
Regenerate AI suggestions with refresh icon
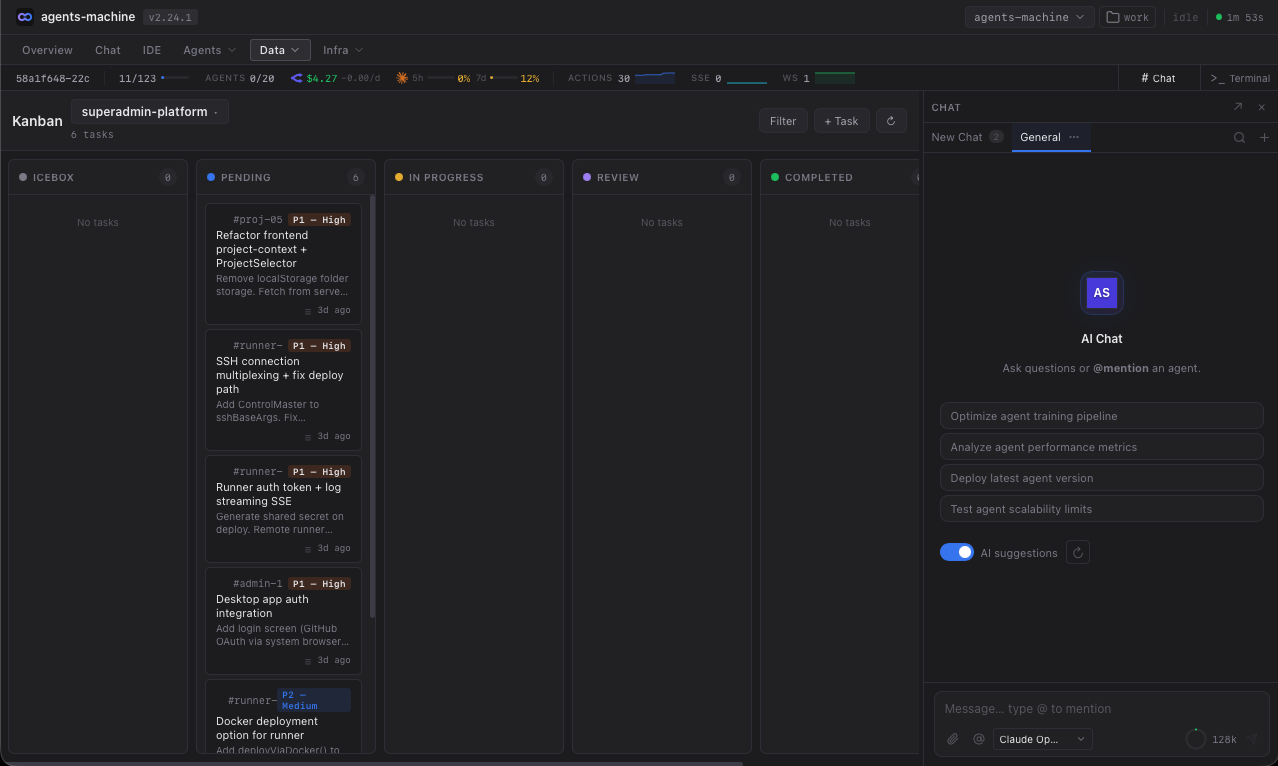[1077, 552]
